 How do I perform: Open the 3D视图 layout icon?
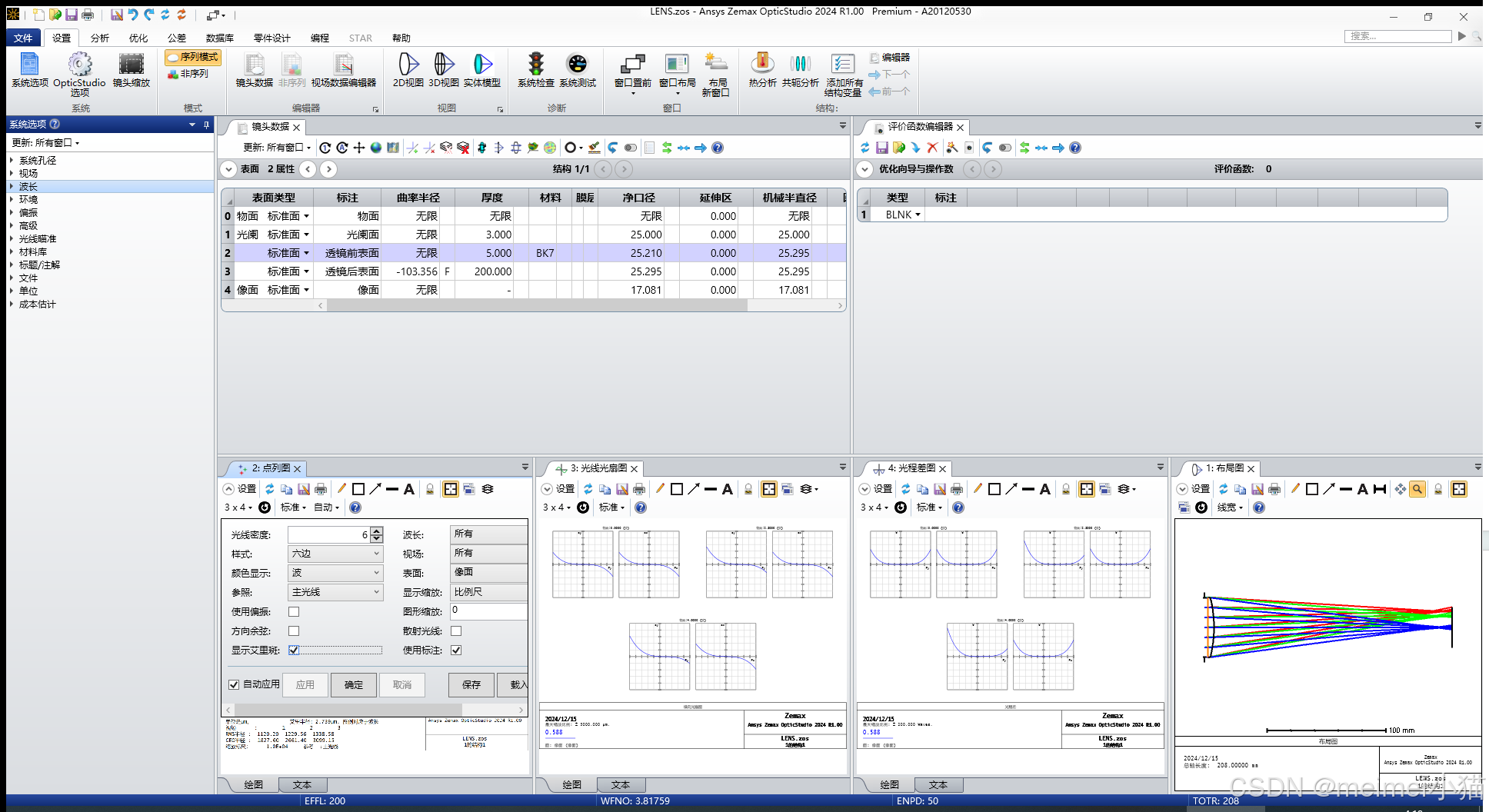444,70
